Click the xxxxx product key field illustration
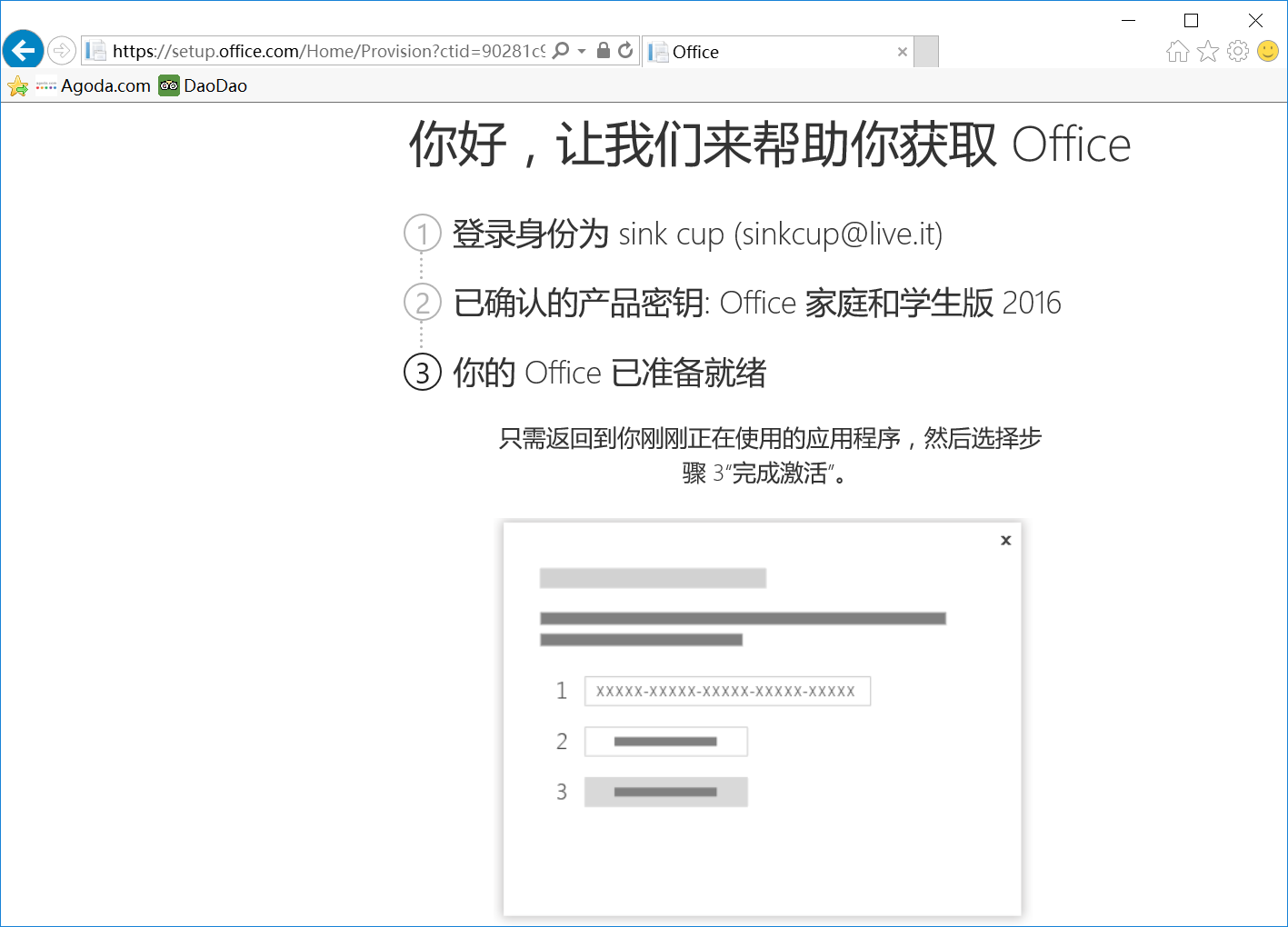Screen dimensions: 1288x927 coord(727,691)
